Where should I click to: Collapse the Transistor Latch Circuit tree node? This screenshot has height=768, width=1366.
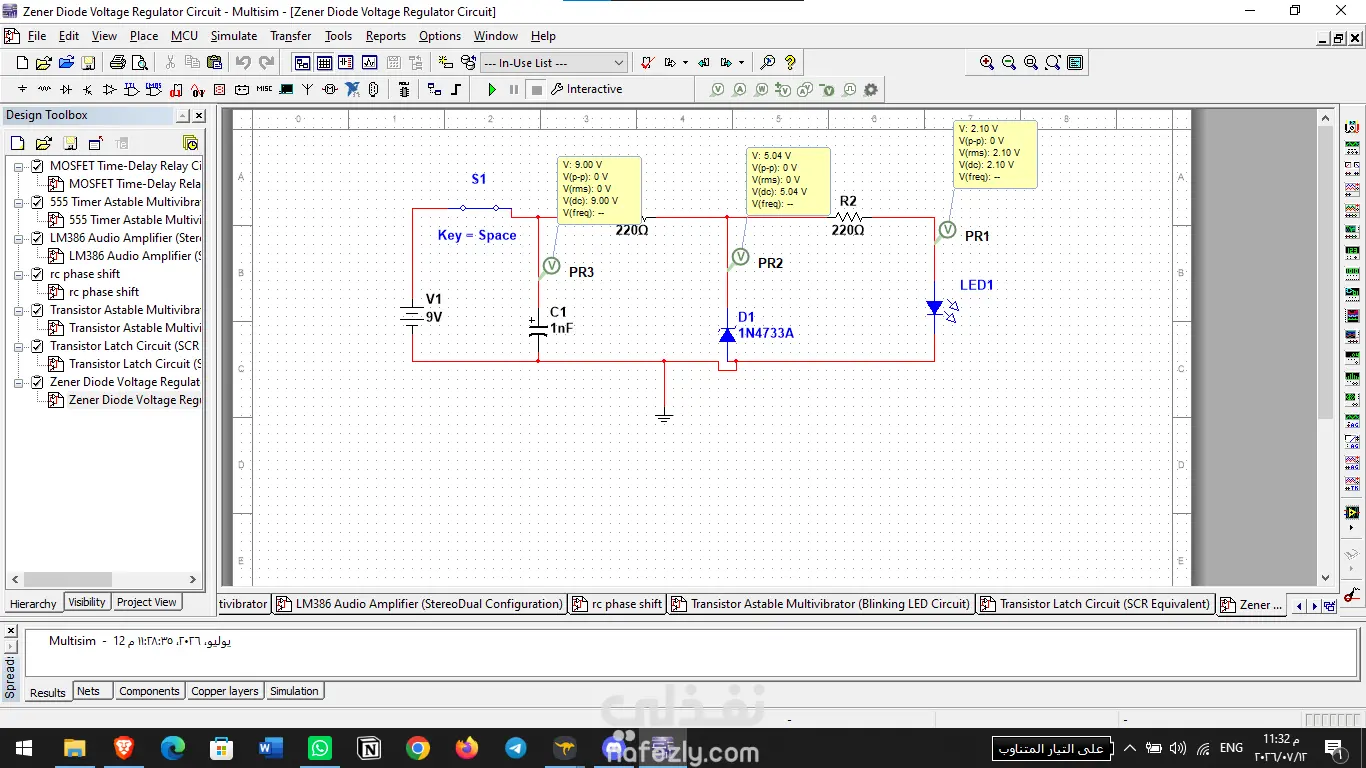pos(19,346)
